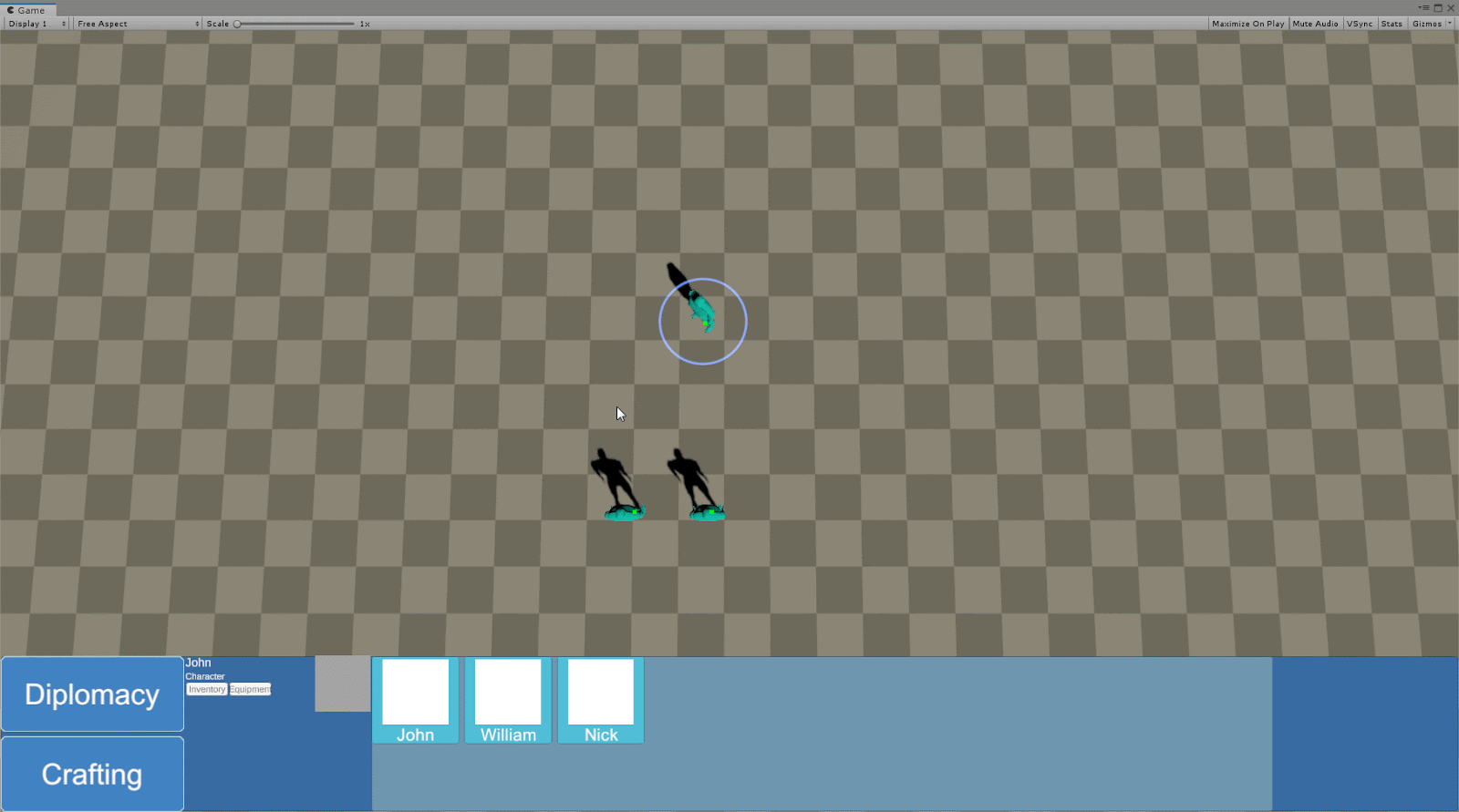This screenshot has height=812, width=1459.
Task: Close the Game panel window
Action: click(1451, 8)
